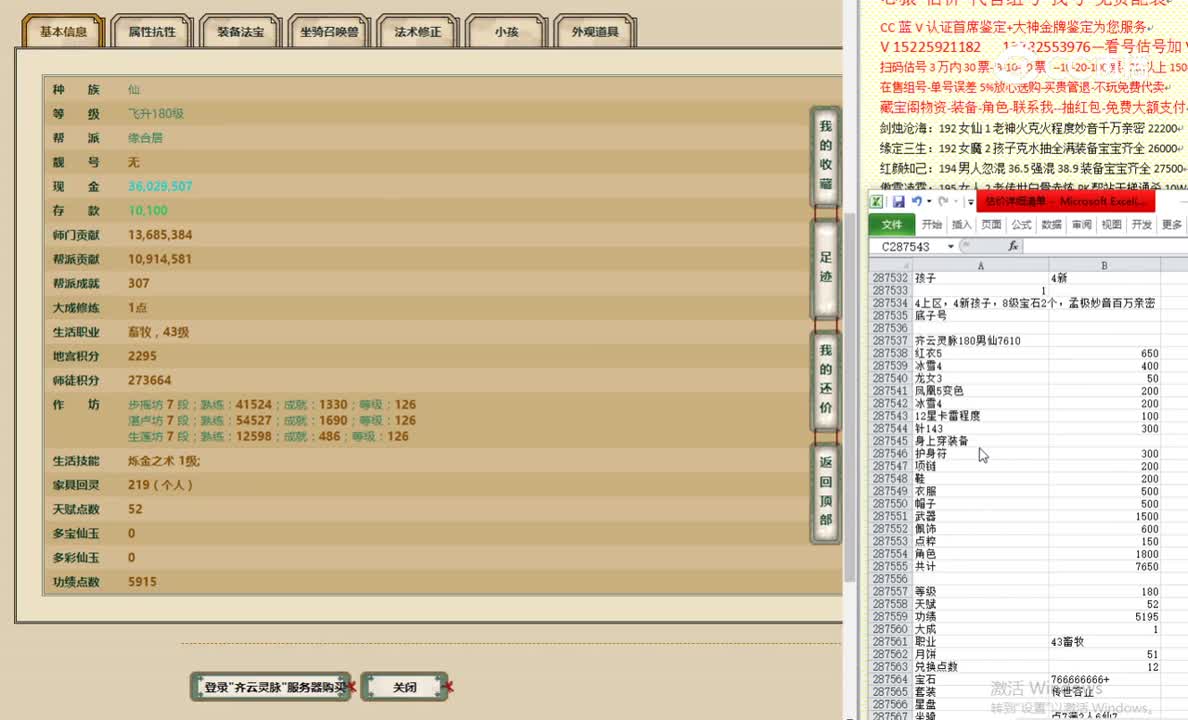1188x720 pixels.
Task: Click the undo arrow in Excel toolbar
Action: click(917, 202)
